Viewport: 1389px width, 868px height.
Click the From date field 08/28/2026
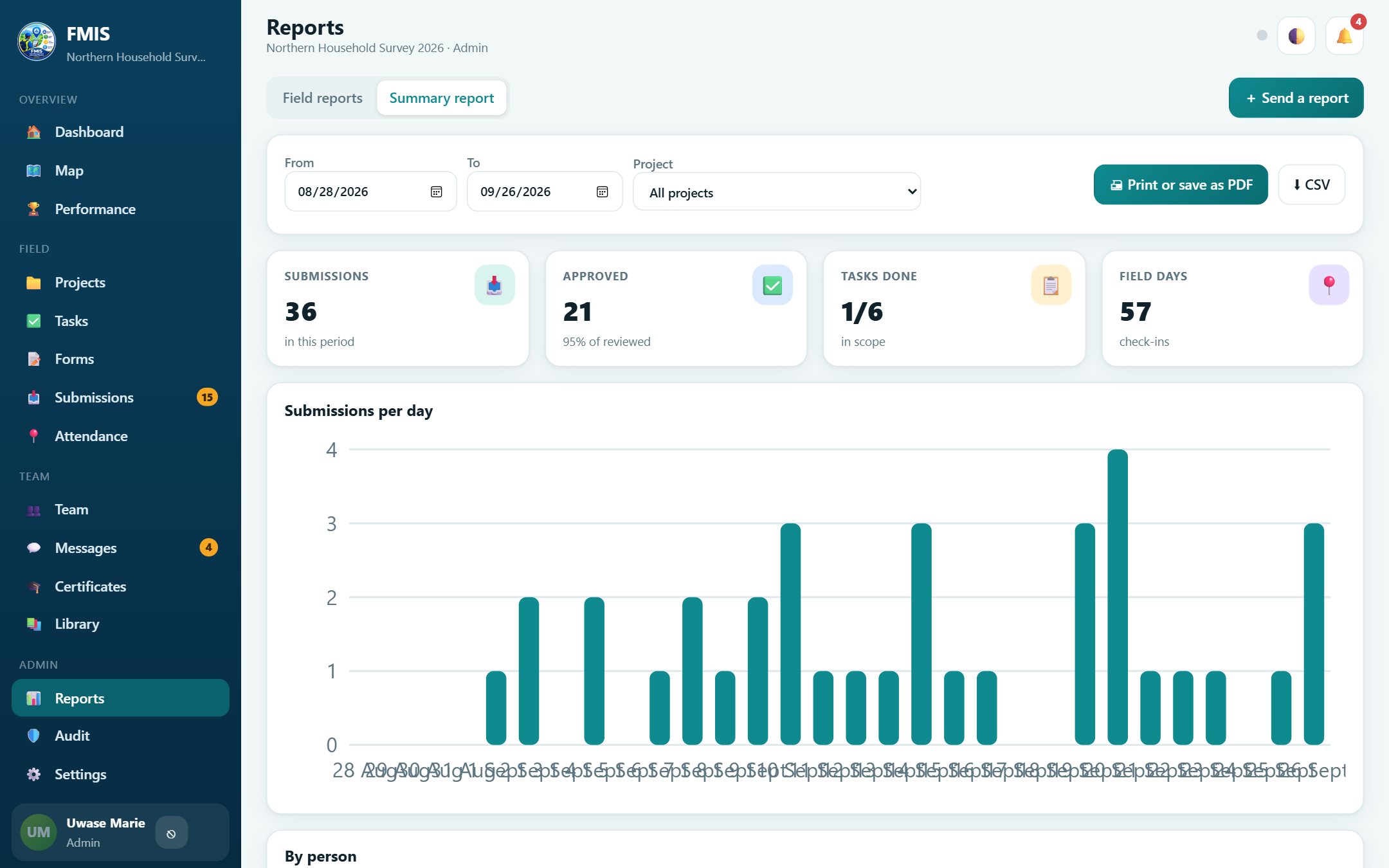[370, 192]
